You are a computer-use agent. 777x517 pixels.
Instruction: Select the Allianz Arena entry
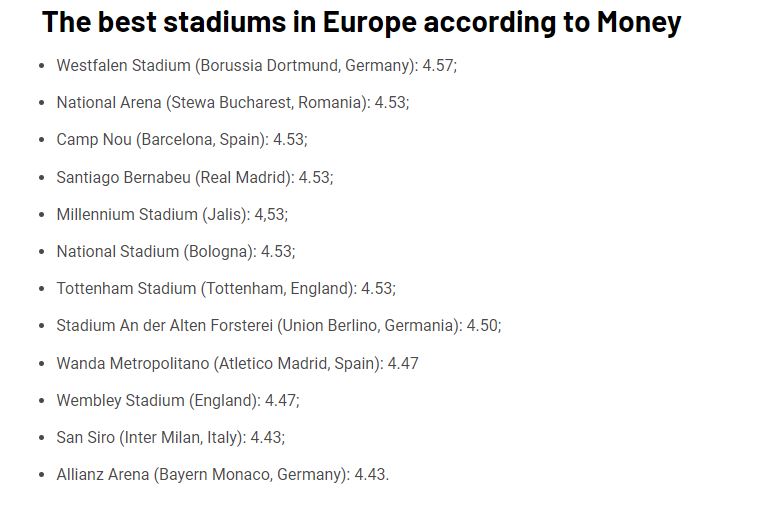[x=222, y=474]
